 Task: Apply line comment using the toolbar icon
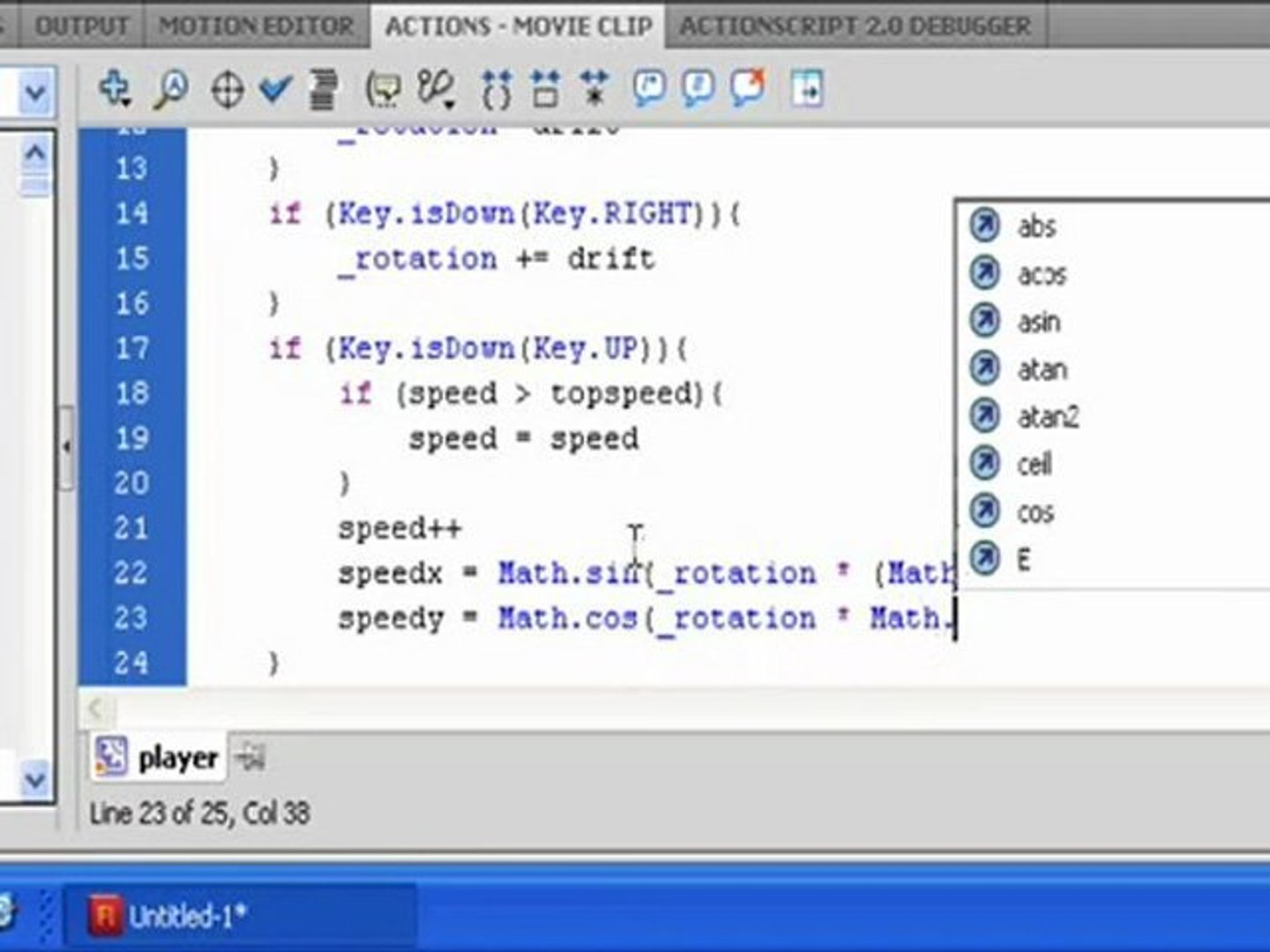coord(698,89)
